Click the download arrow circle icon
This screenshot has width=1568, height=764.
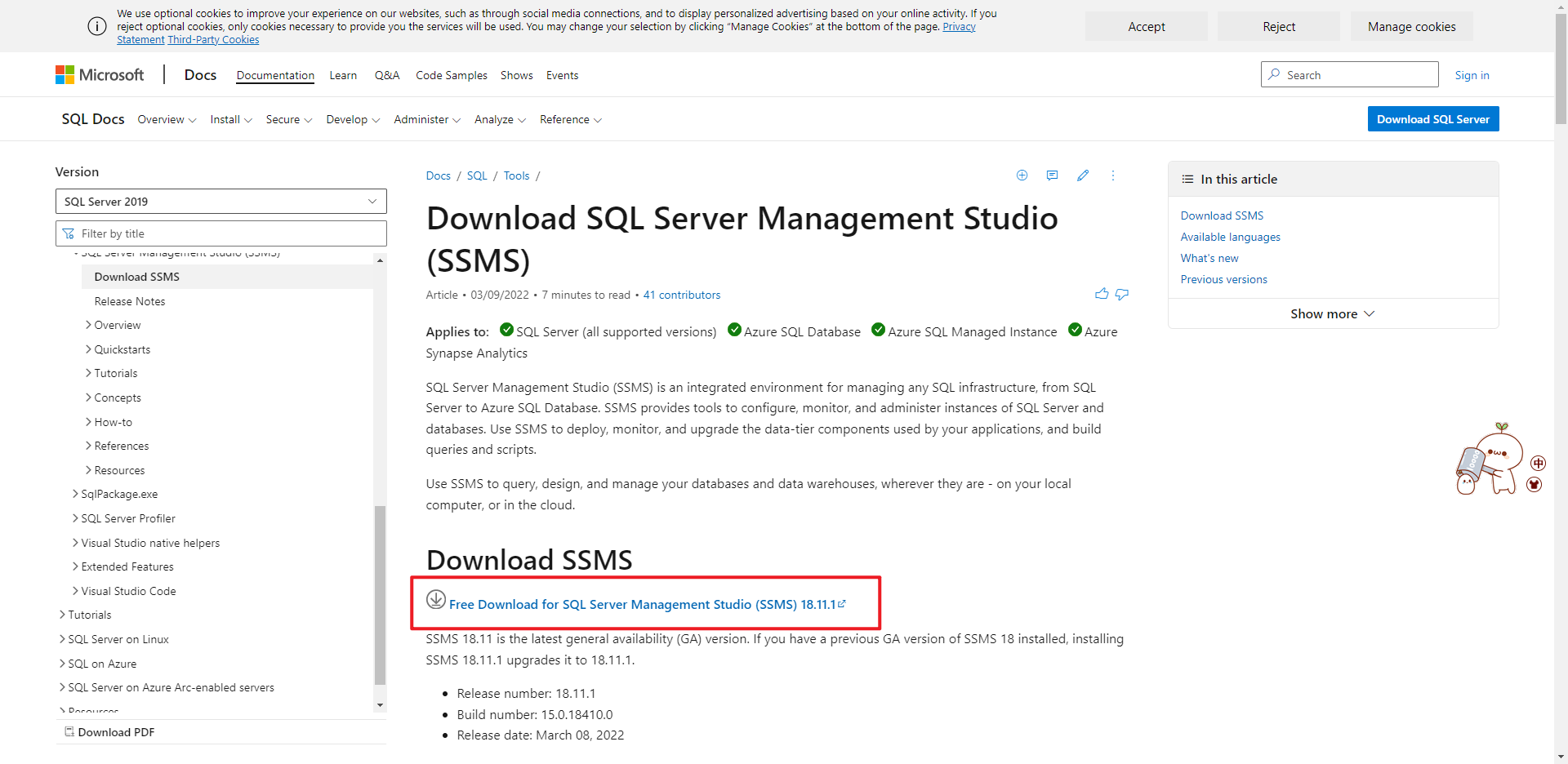pyautogui.click(x=436, y=599)
